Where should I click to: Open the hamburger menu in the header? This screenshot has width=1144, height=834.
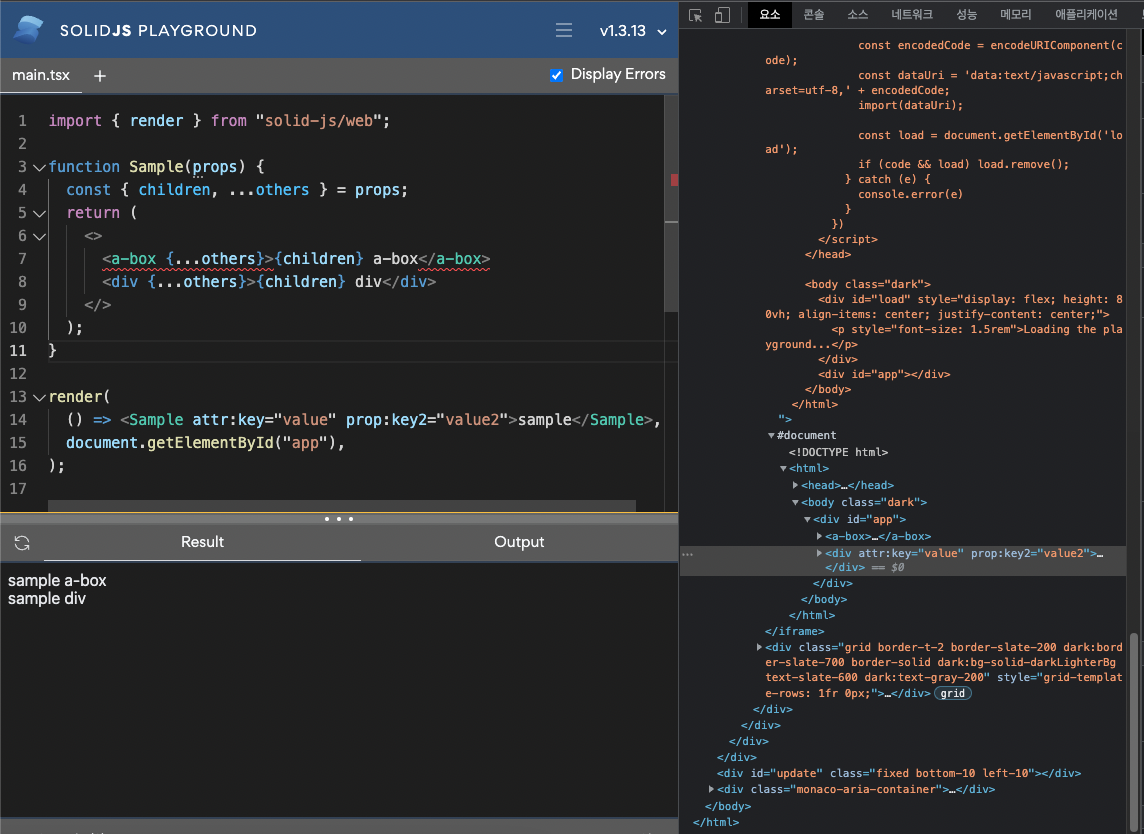click(x=563, y=30)
